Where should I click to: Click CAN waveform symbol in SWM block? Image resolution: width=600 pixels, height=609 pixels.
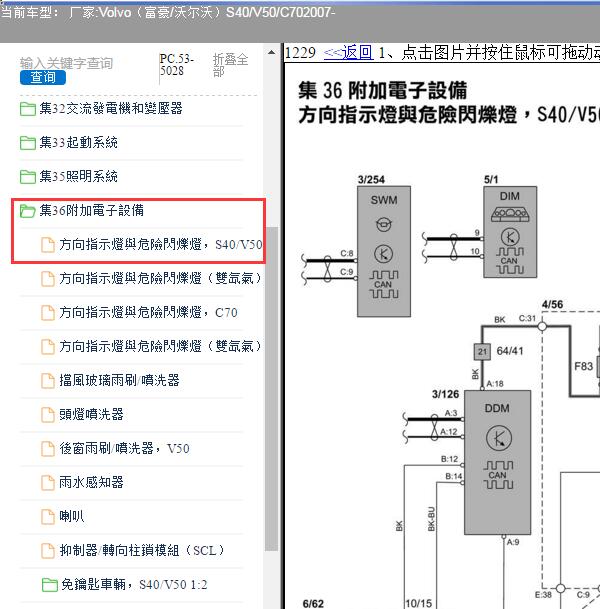[384, 285]
